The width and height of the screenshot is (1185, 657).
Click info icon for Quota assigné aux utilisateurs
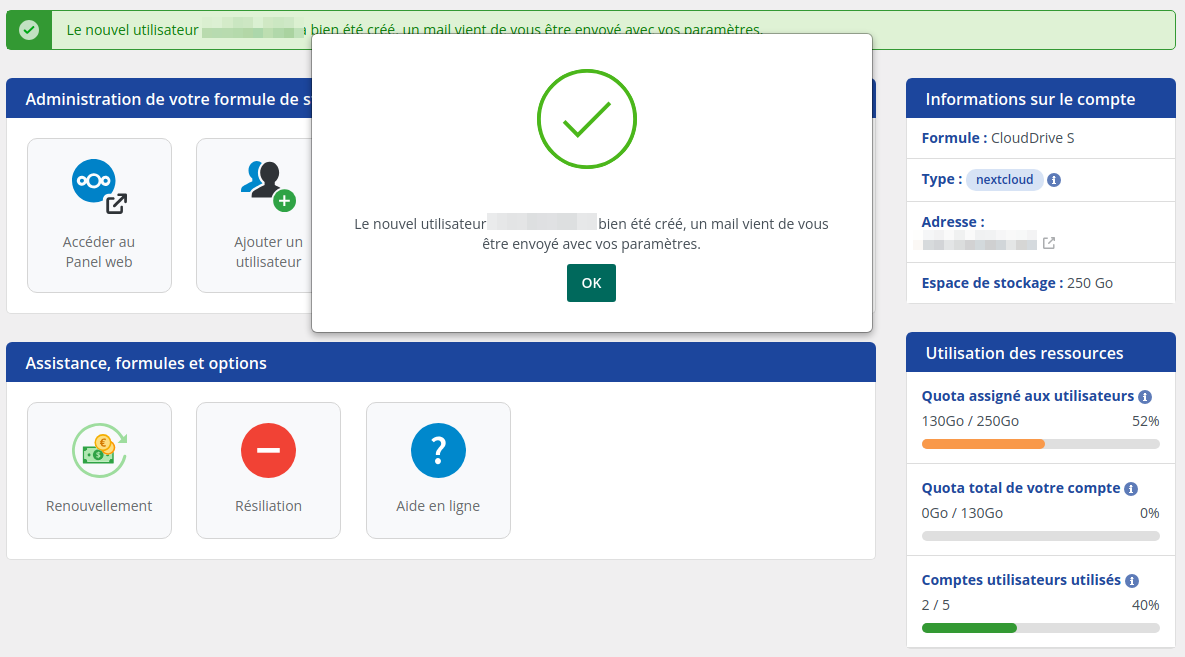[1145, 397]
